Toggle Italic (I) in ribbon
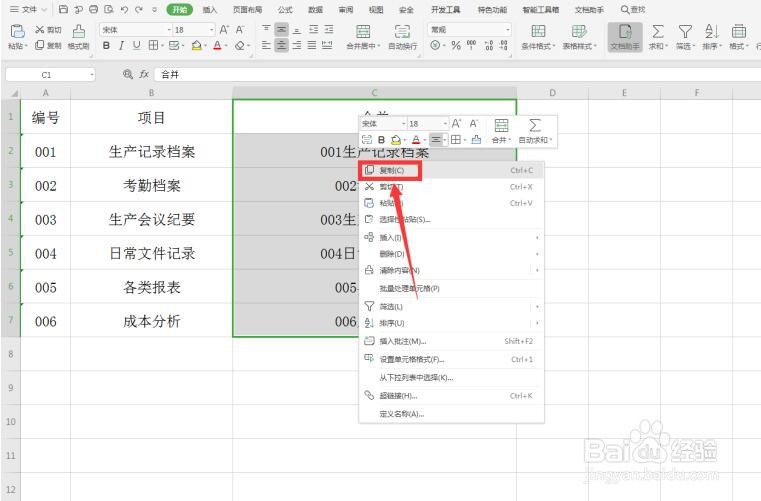761x501 pixels. tap(121, 46)
